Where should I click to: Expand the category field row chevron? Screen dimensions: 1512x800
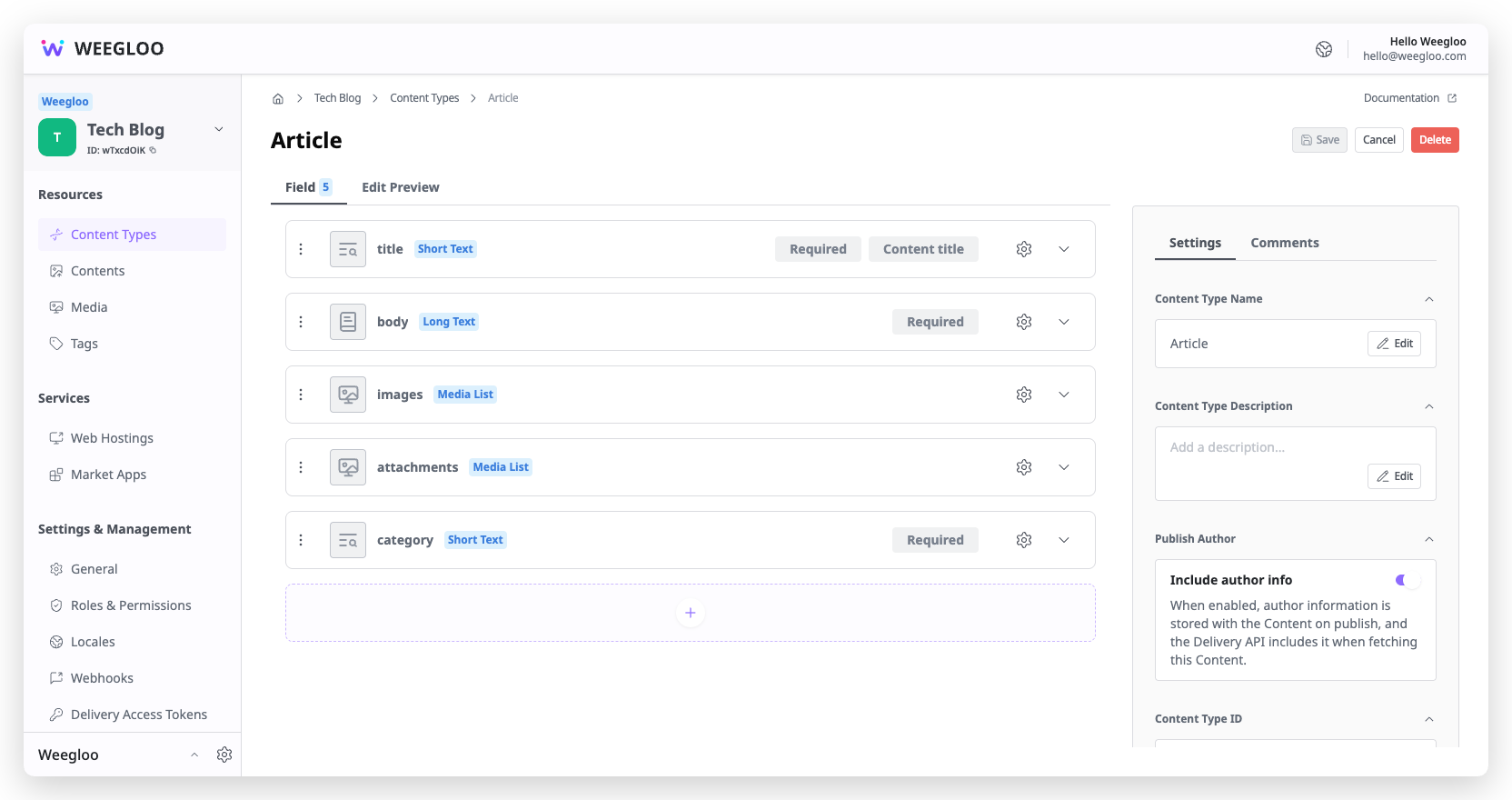pyautogui.click(x=1064, y=540)
